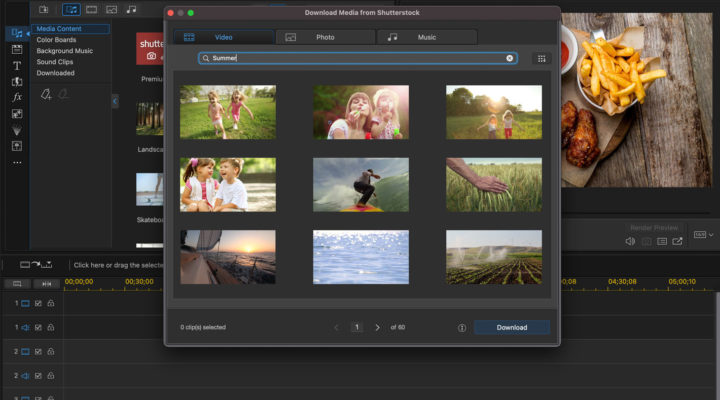
Task: Switch to the Video tab
Action: click(x=224, y=37)
